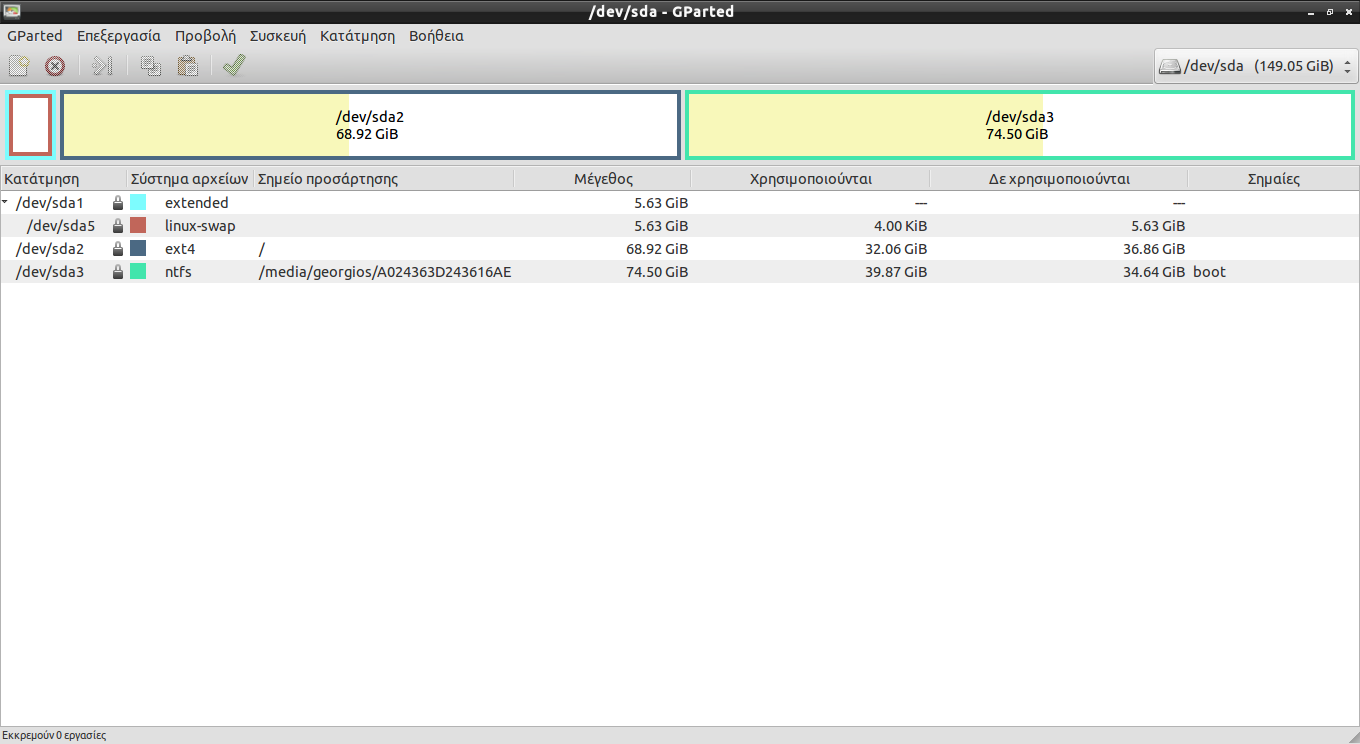This screenshot has height=744, width=1360.
Task: Open the Επεξεργασία menu
Action: coord(118,36)
